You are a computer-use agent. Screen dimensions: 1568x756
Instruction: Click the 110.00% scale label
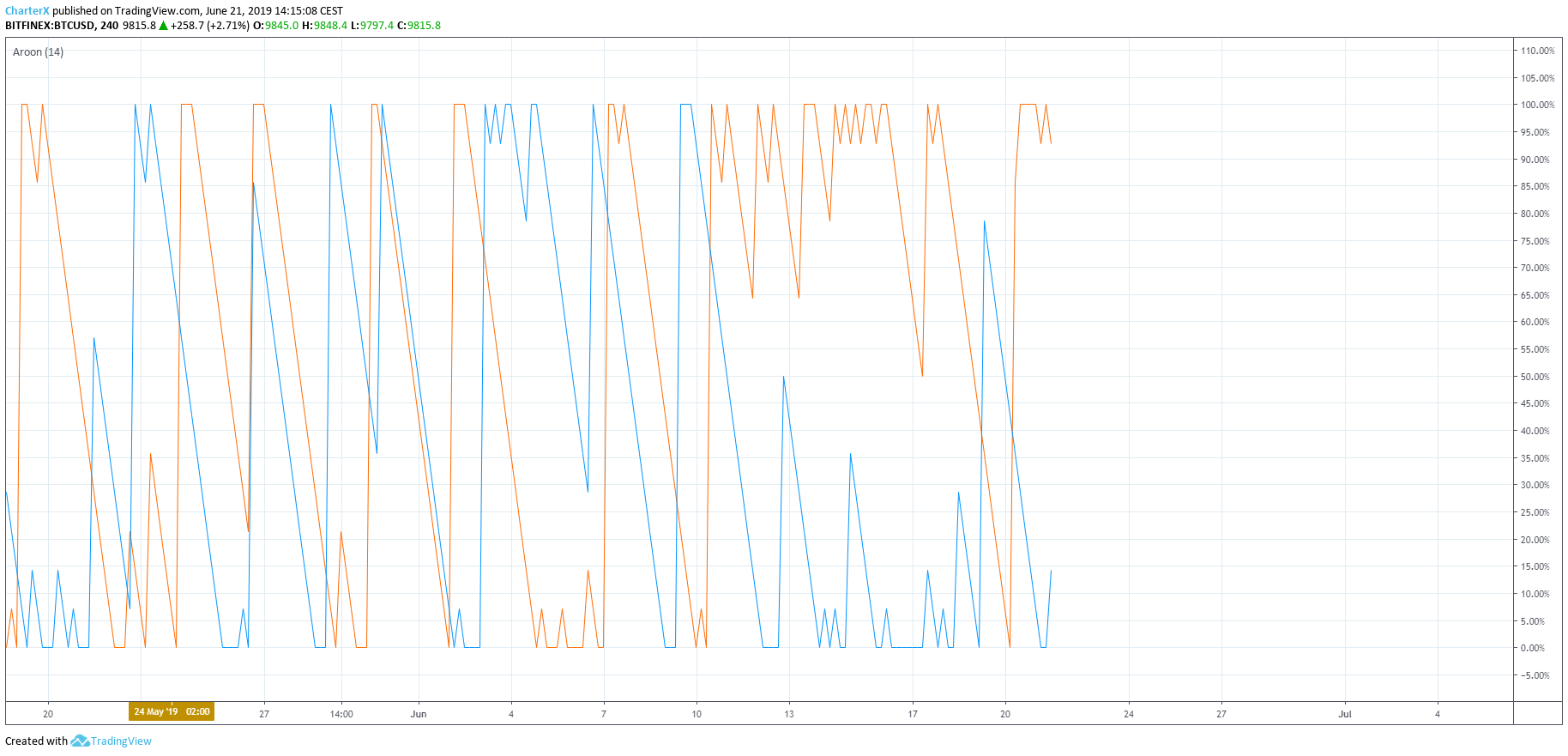(1537, 51)
